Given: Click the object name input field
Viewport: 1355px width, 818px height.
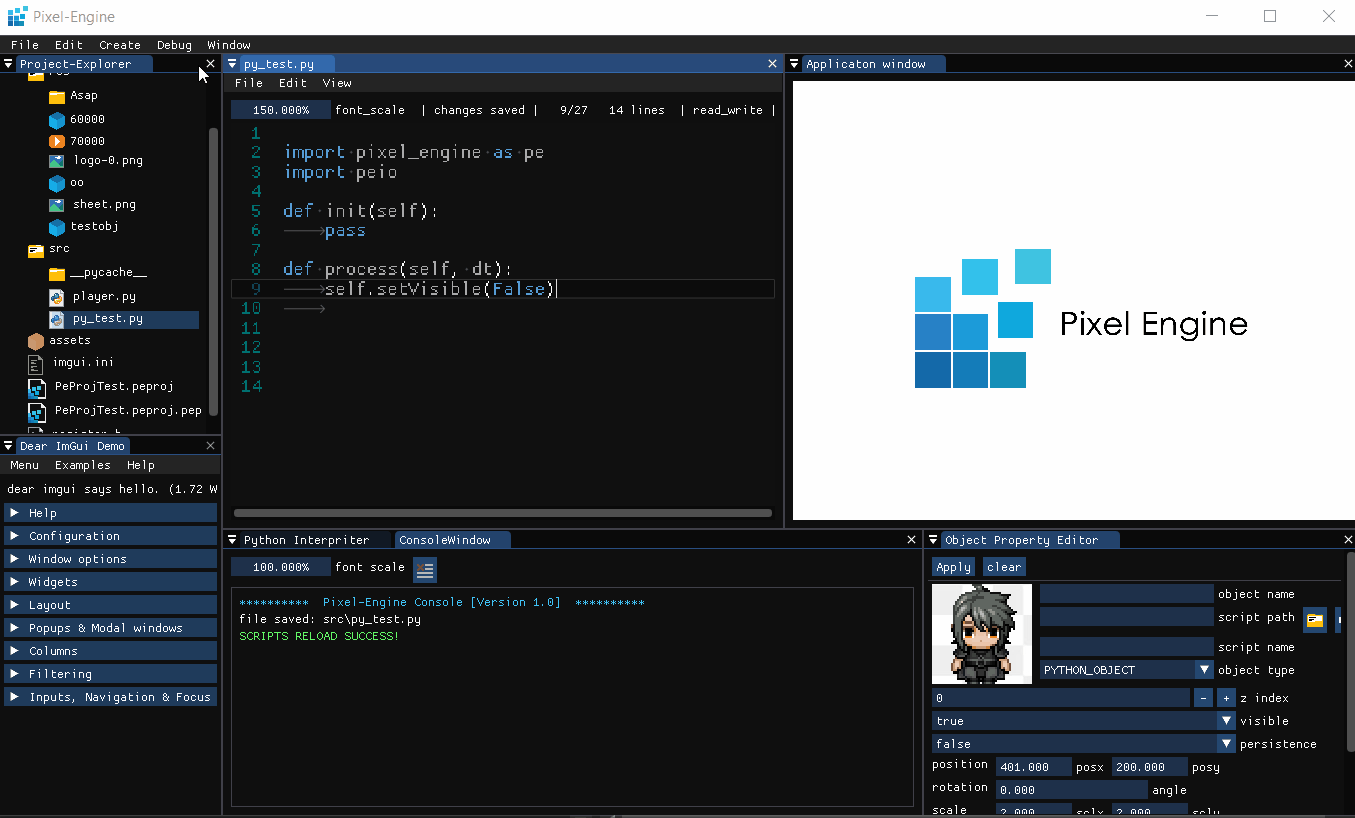Looking at the screenshot, I should [x=1126, y=594].
